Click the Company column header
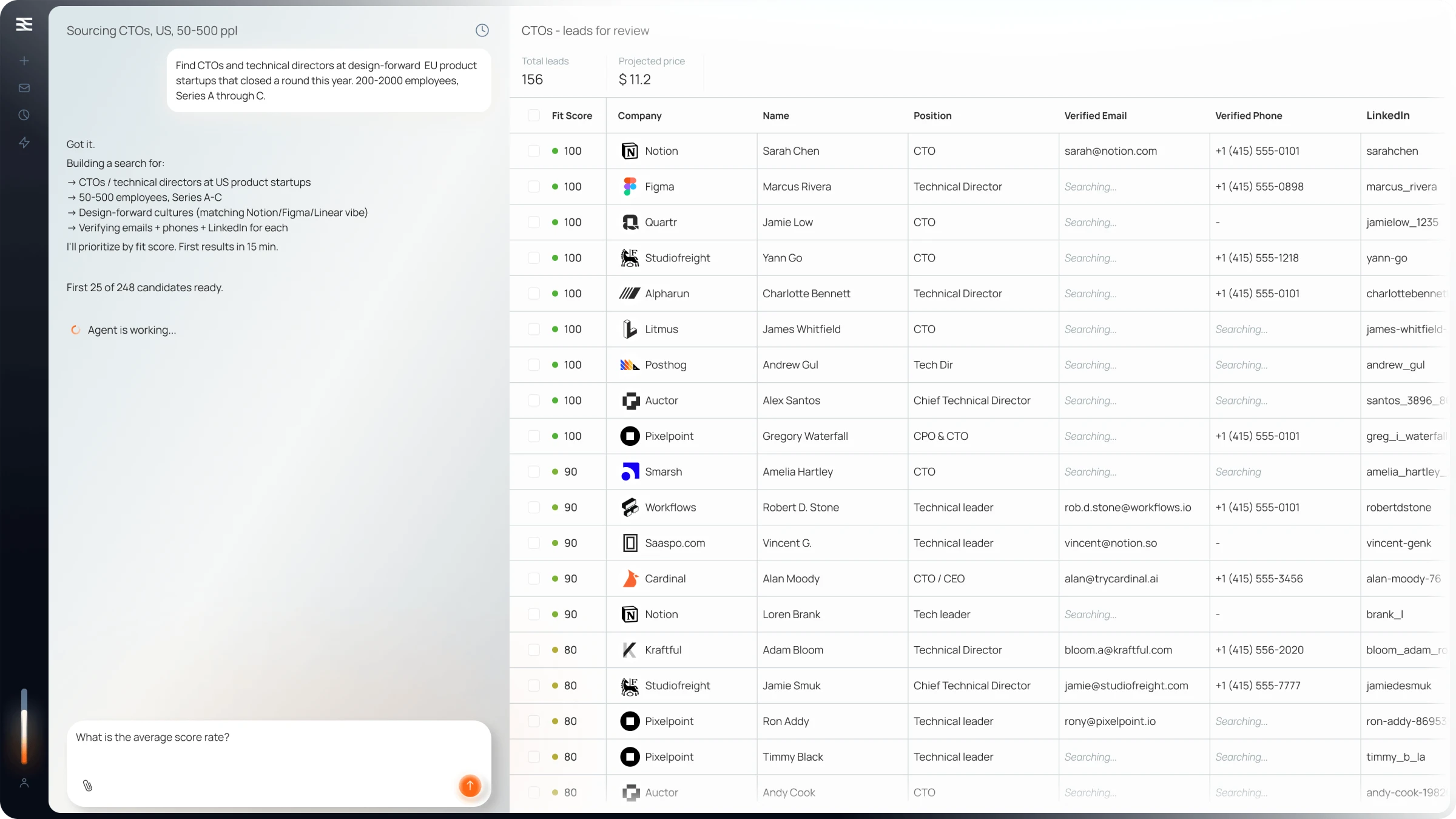 (x=639, y=116)
